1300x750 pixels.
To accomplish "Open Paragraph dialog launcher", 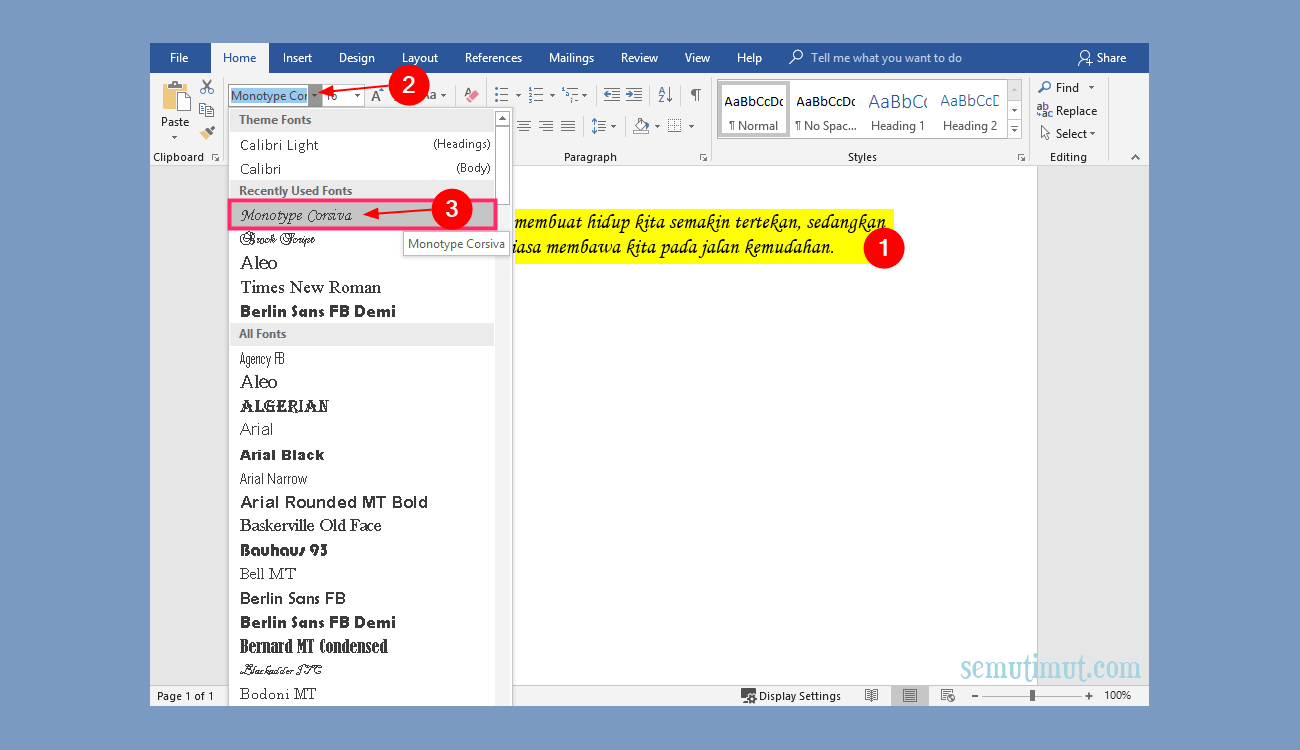I will 703,158.
